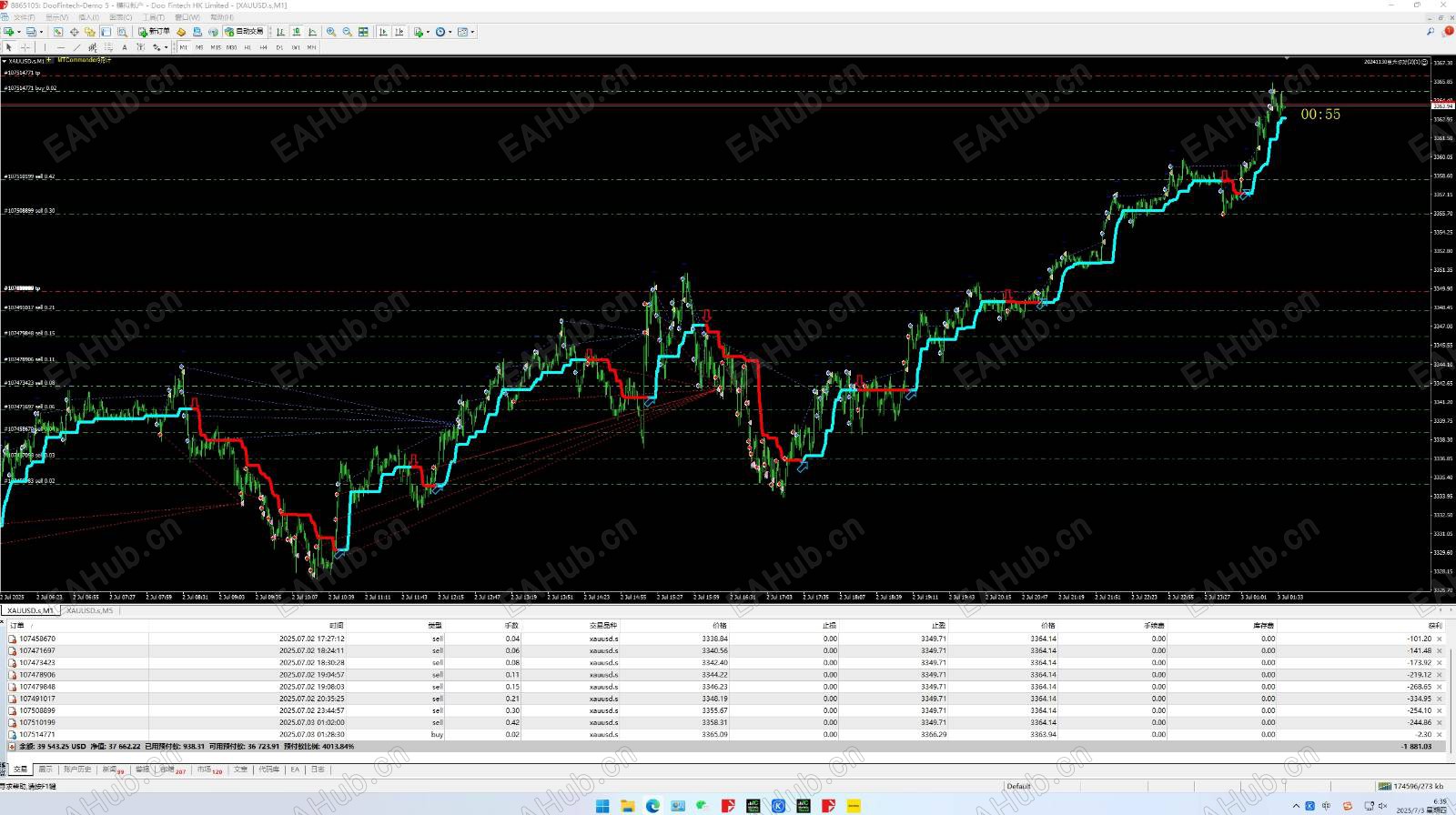Open the Windows Start button
The image size is (1456, 815).
pos(602,806)
